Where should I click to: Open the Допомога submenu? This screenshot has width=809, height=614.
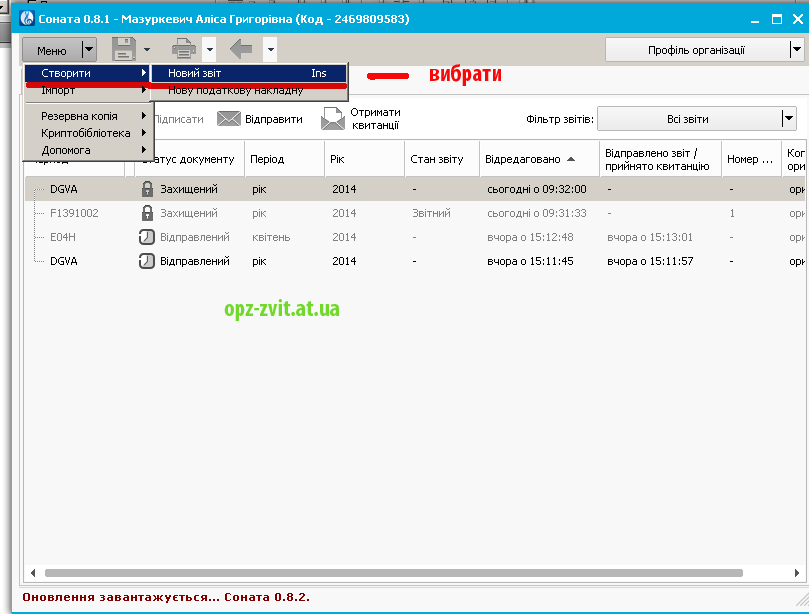coord(88,150)
